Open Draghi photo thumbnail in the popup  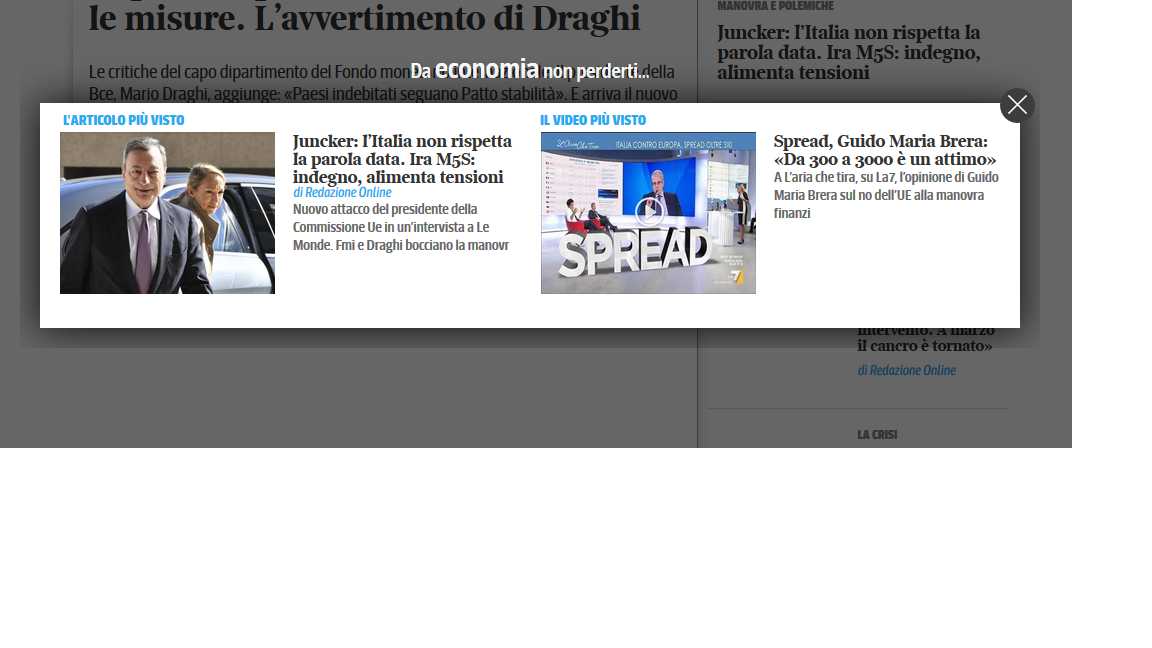pyautogui.click(x=168, y=213)
